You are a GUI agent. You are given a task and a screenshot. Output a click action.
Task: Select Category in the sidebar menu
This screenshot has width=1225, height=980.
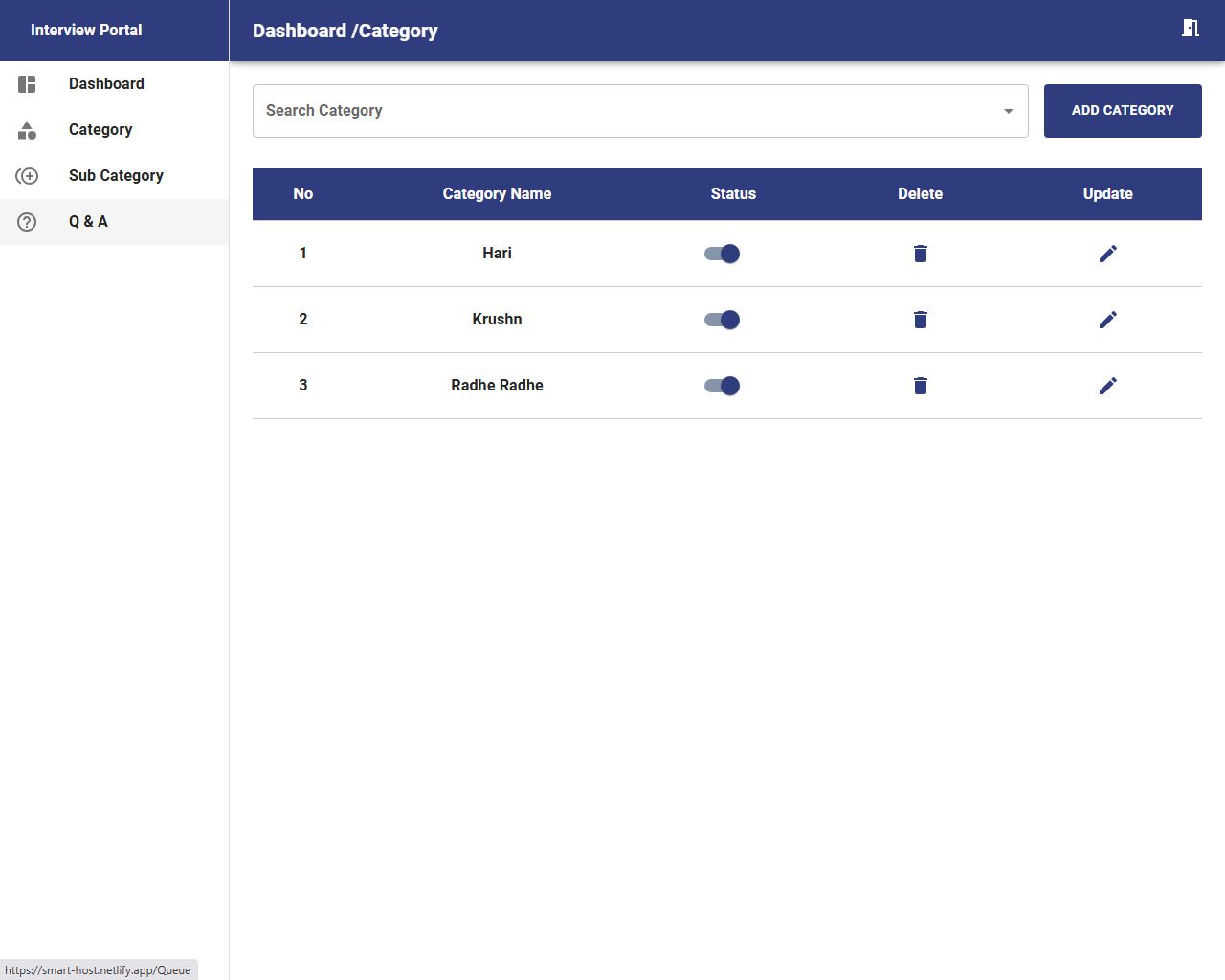[x=100, y=130]
